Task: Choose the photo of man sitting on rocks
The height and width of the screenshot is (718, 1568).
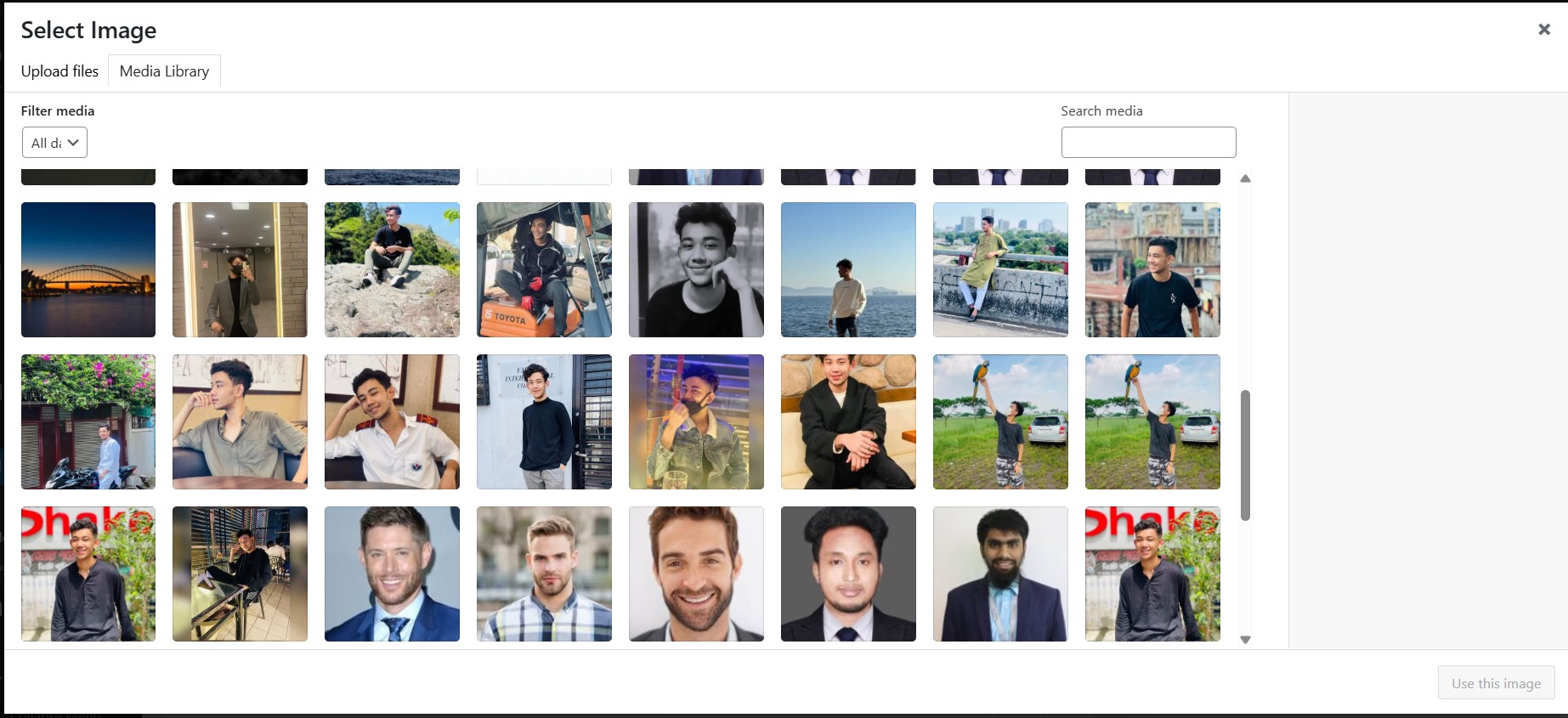Action: tap(392, 269)
